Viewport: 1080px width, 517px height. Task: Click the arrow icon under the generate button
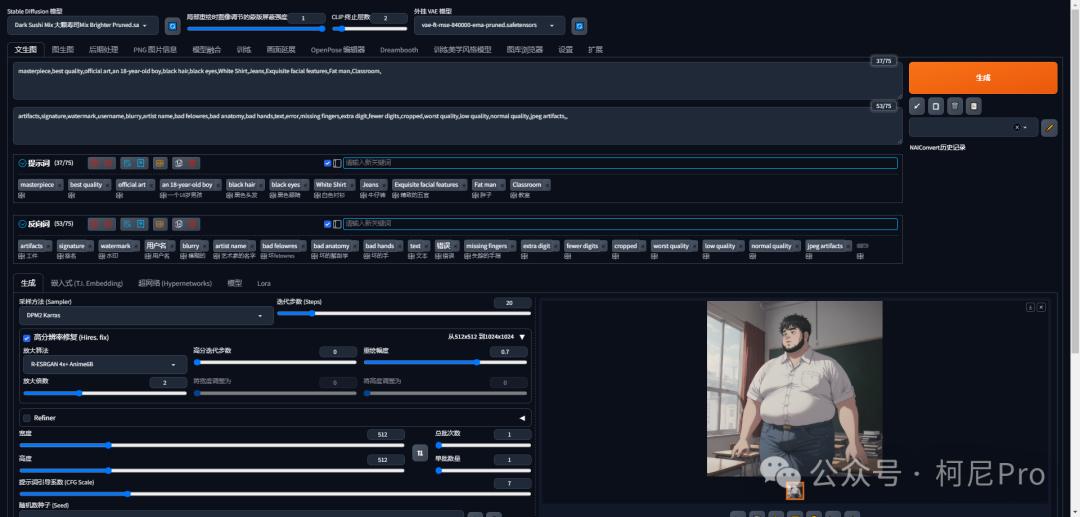[917, 106]
